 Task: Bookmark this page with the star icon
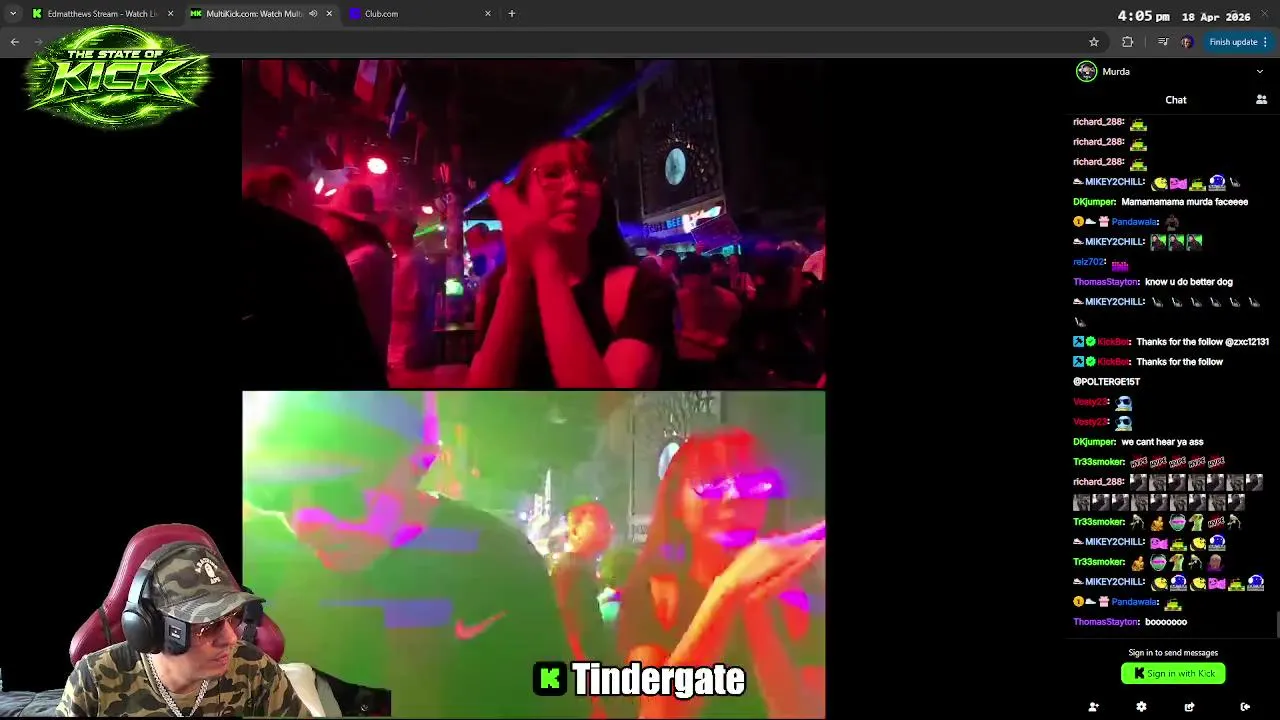pos(1094,42)
